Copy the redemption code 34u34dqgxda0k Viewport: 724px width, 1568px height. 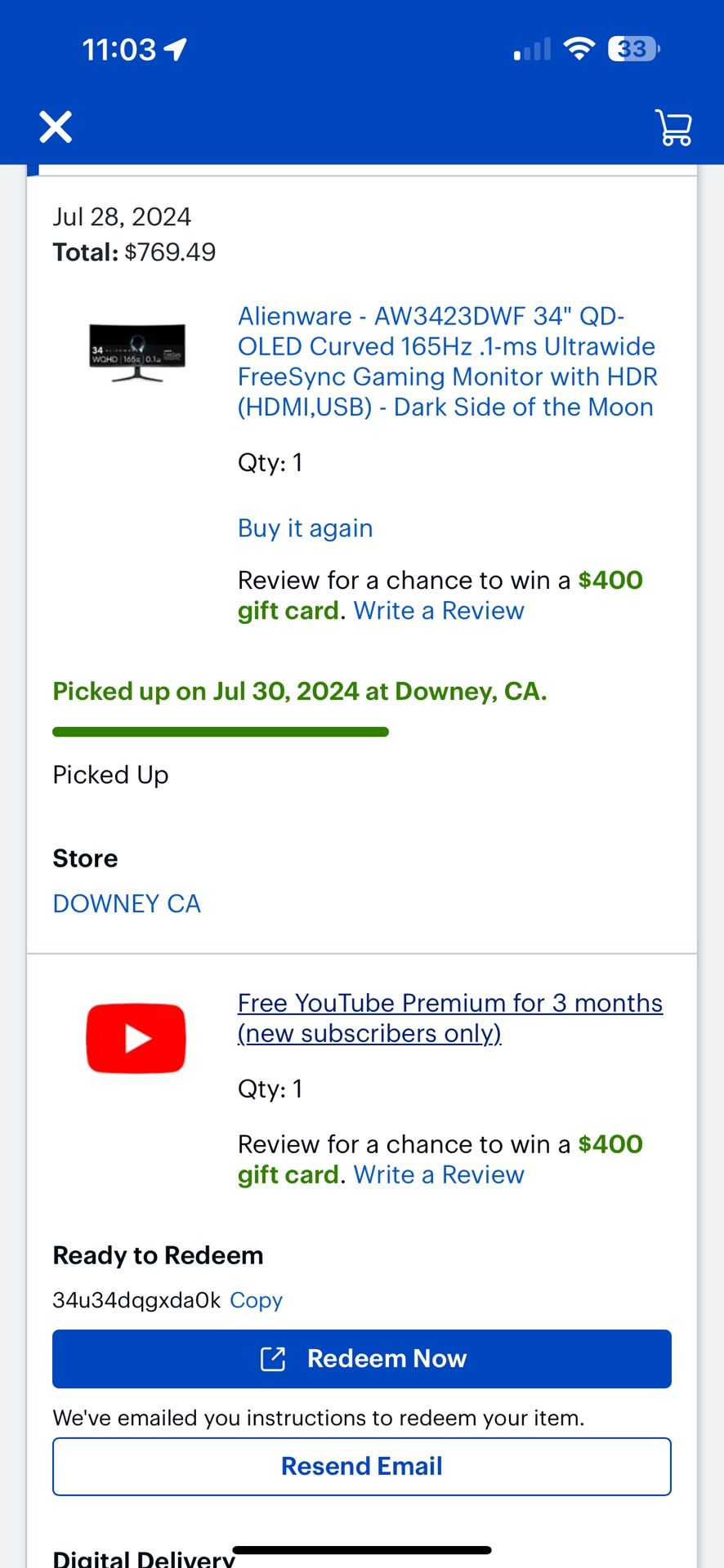coord(257,1300)
